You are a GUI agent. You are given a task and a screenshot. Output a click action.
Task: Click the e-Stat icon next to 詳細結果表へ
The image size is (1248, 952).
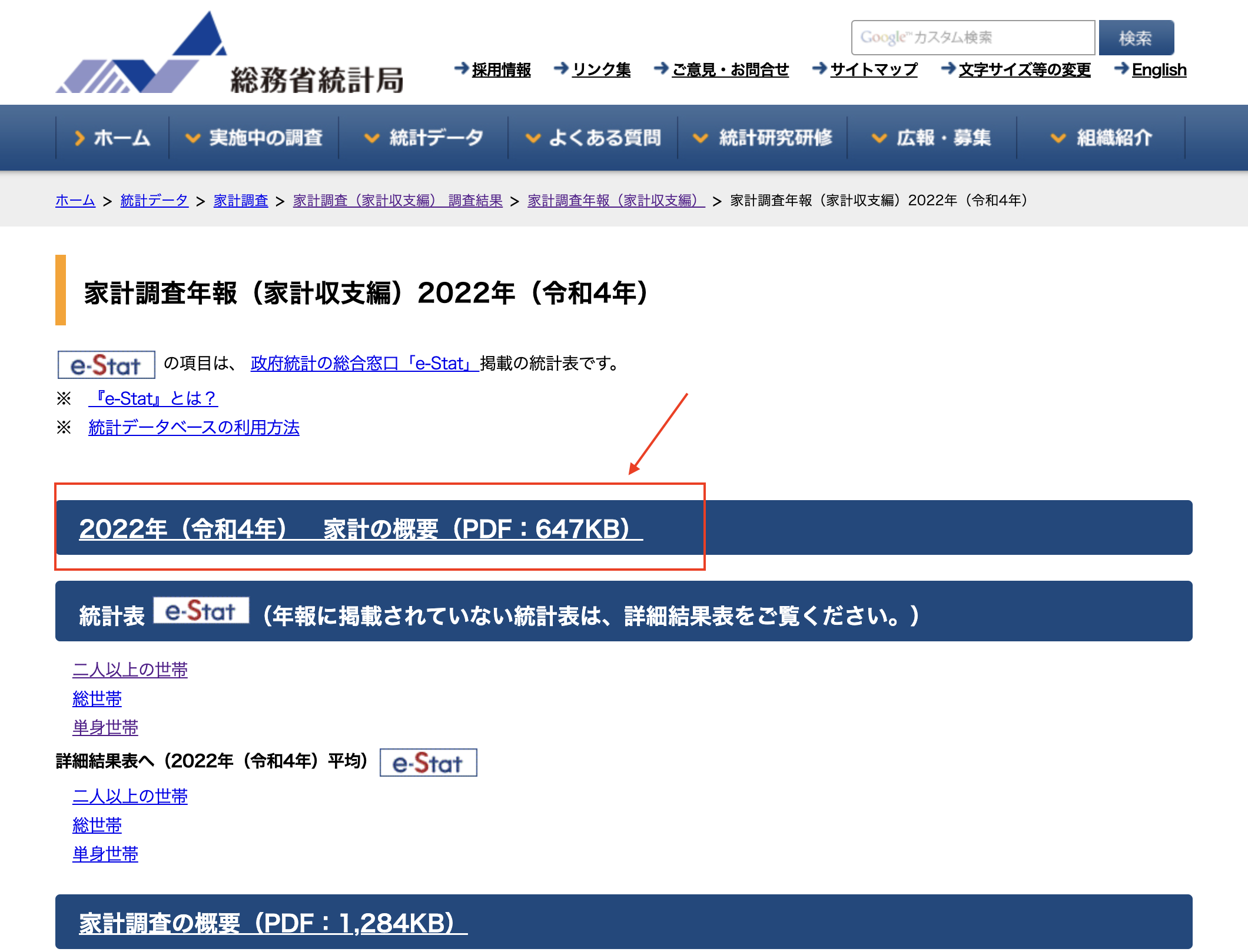(428, 763)
